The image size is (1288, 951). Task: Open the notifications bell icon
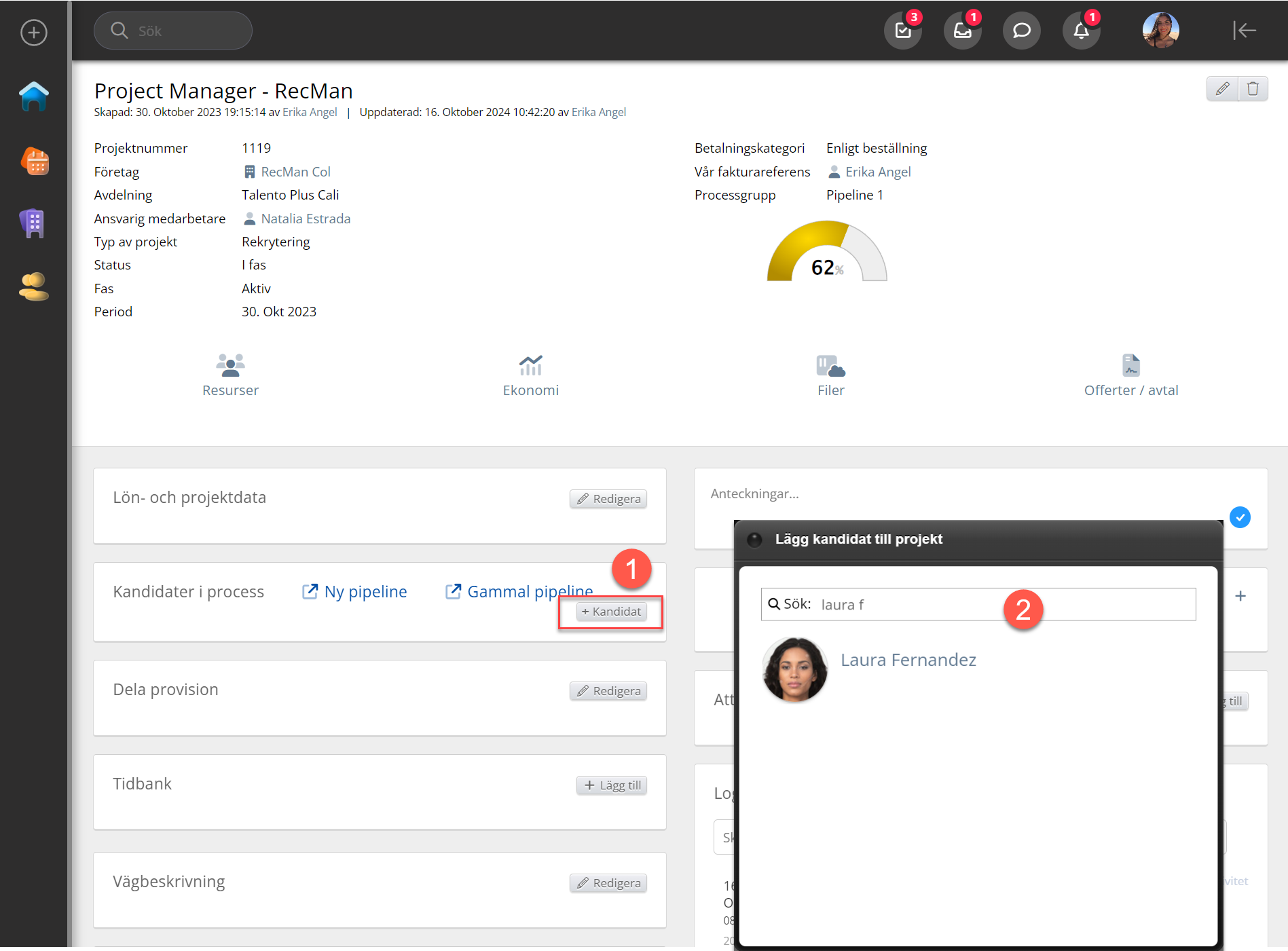coord(1081,31)
